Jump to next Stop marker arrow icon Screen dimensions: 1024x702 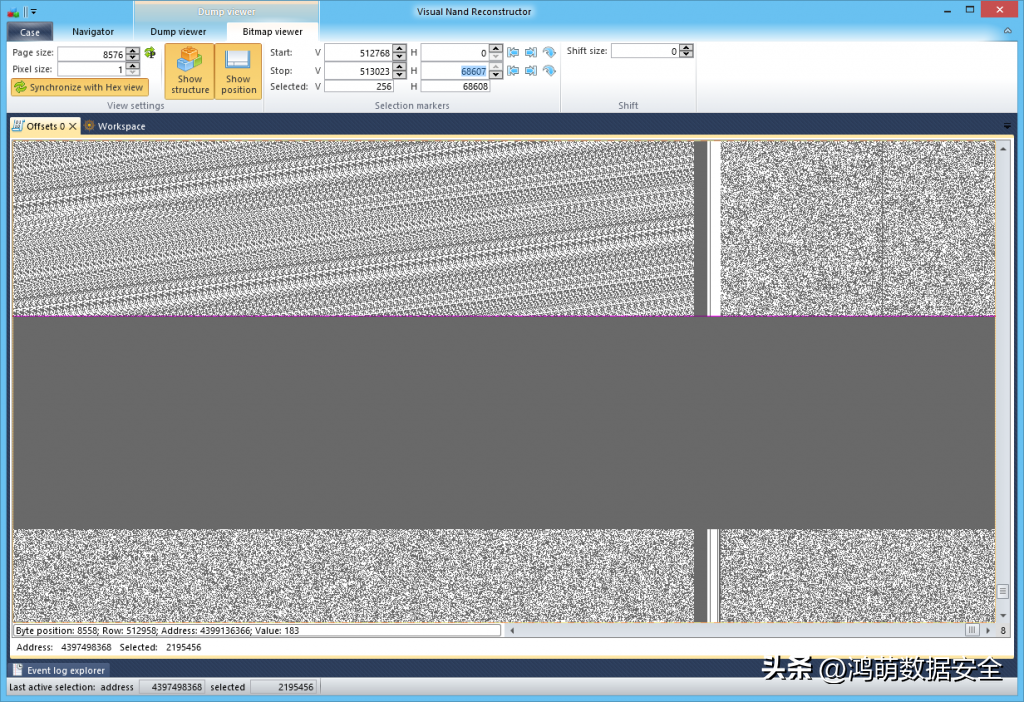[531, 71]
